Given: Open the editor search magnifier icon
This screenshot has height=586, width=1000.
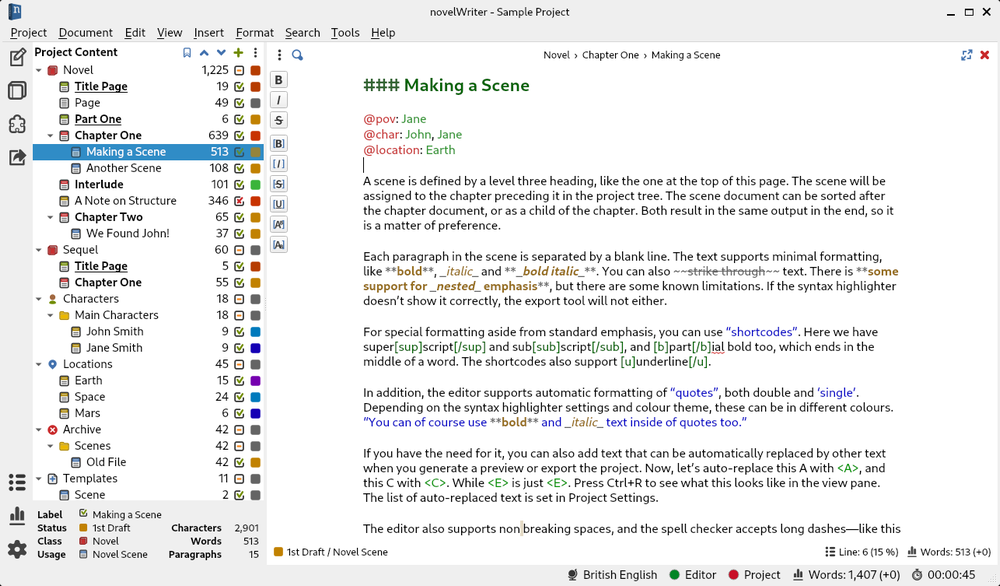Looking at the screenshot, I should (x=297, y=55).
